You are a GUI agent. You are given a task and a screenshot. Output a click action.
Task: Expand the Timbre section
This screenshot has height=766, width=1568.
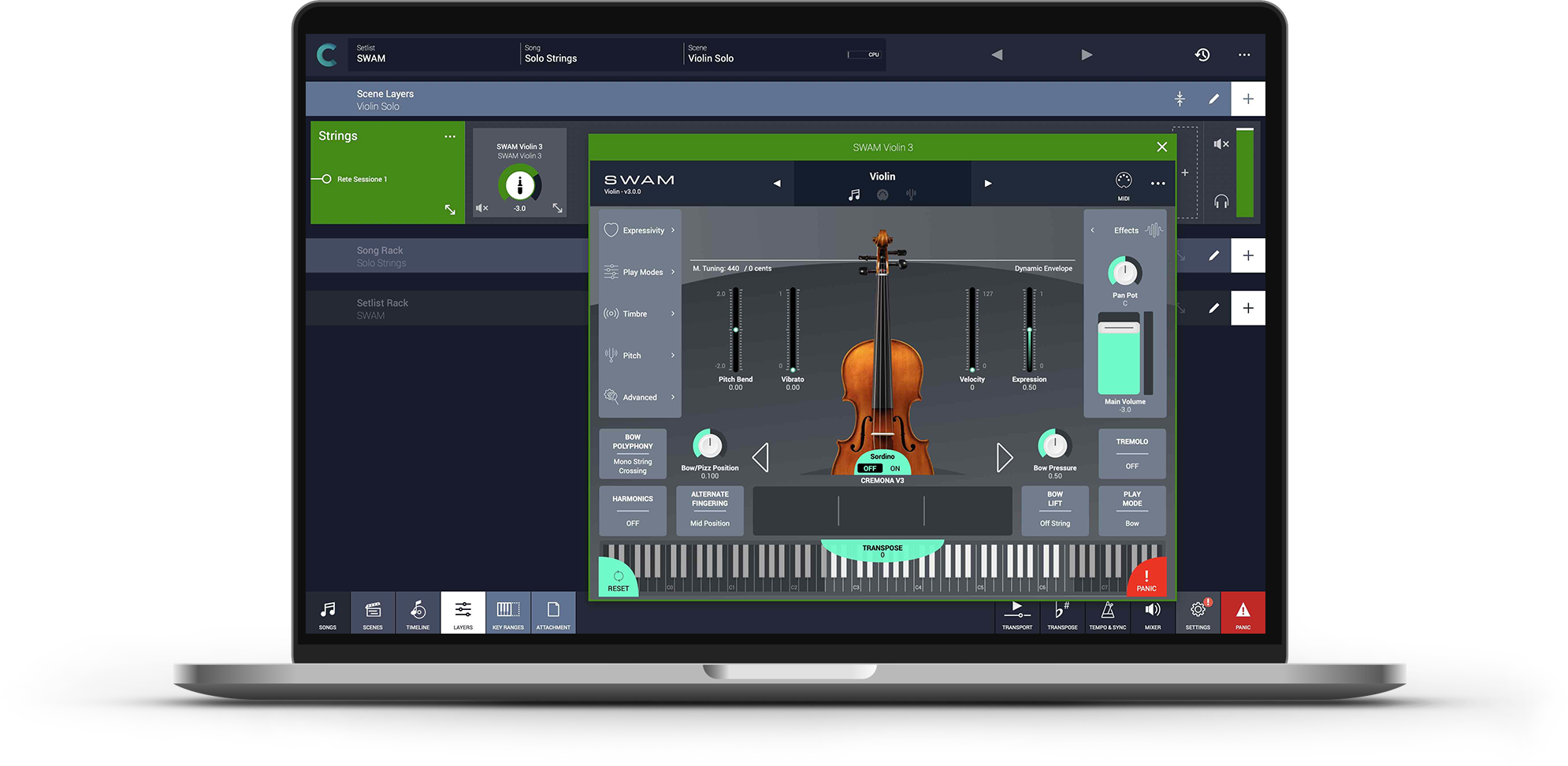pyautogui.click(x=640, y=314)
